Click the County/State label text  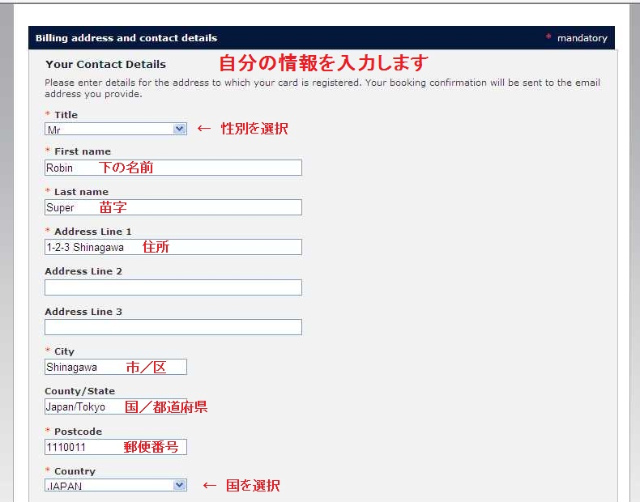[80, 391]
